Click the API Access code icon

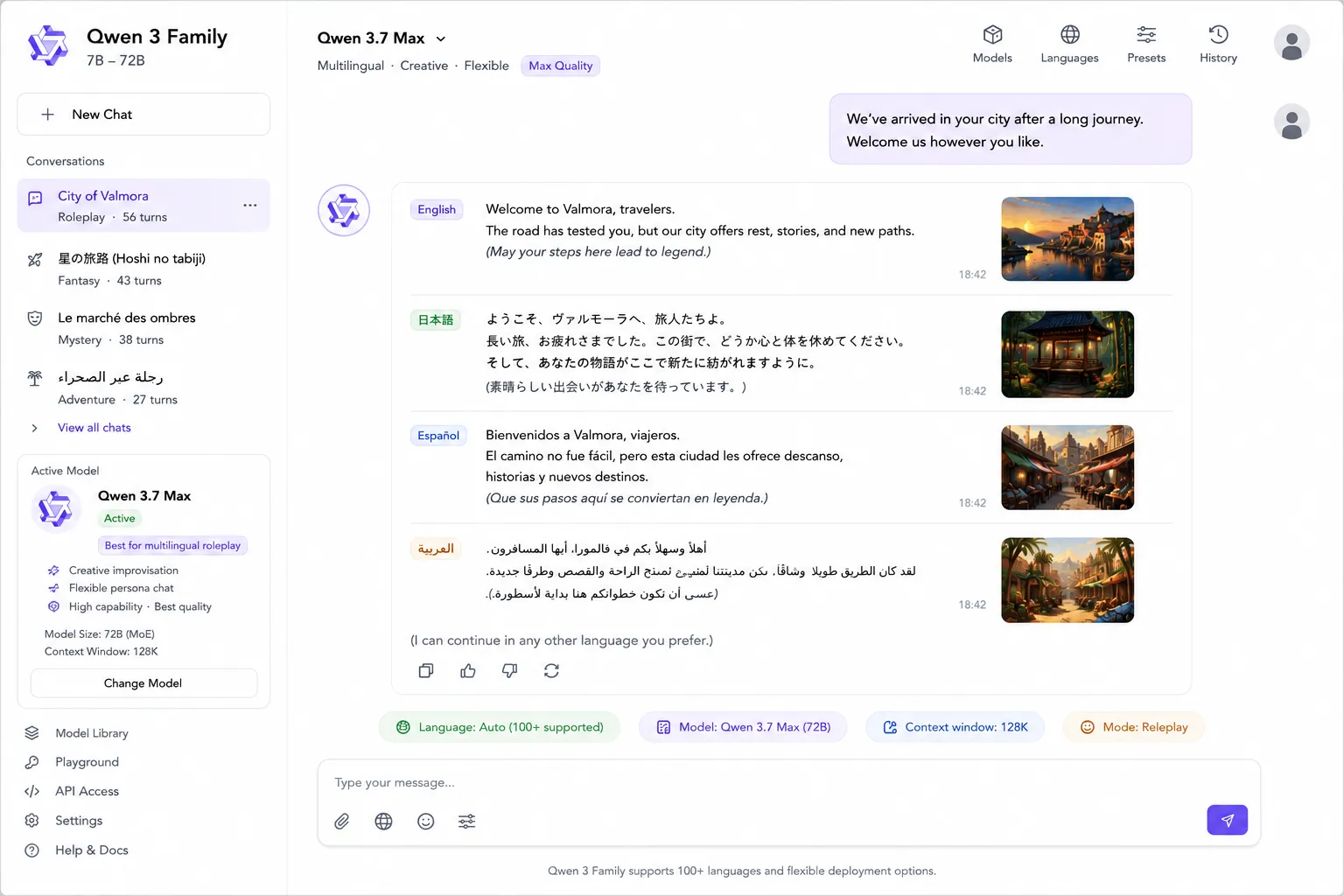coord(32,792)
